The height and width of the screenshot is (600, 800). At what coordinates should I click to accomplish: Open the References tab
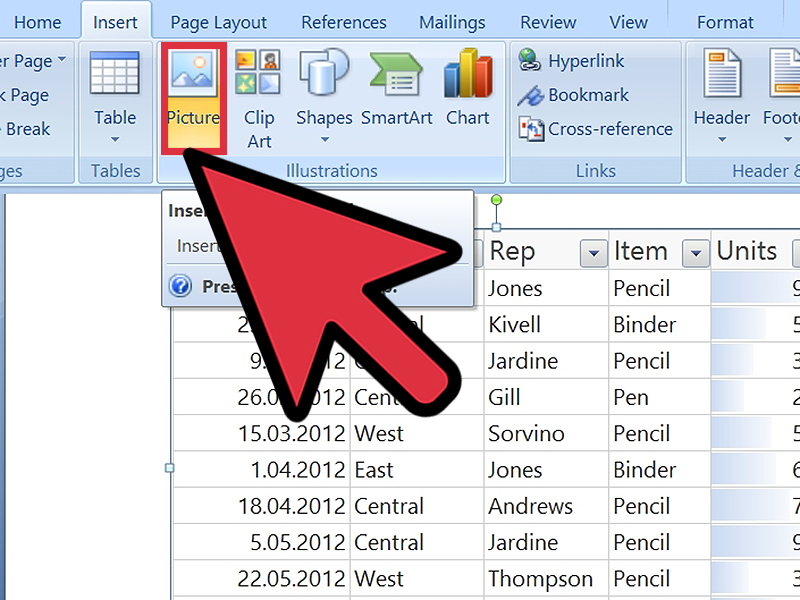point(344,22)
